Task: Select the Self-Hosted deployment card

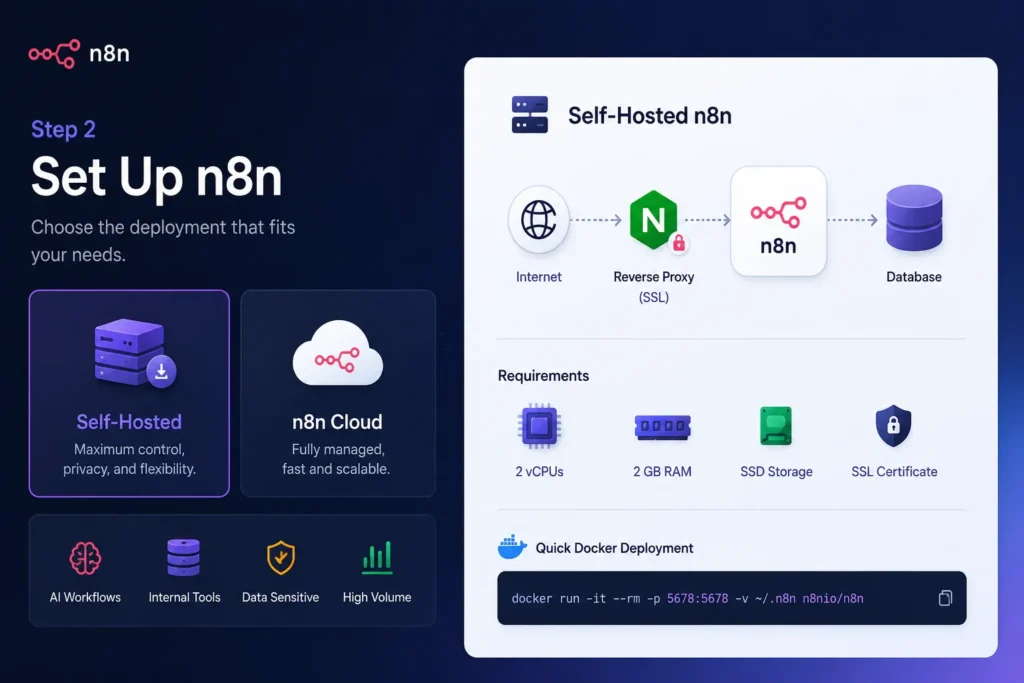Action: click(x=129, y=393)
